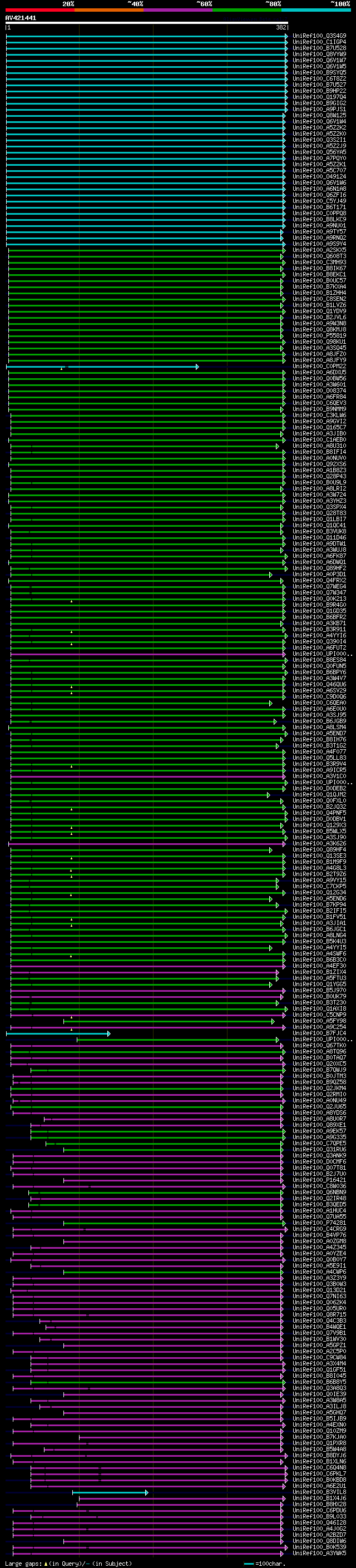This screenshot has width=356, height=1568.
Task: Click the Large gaps legend text
Action: coord(68,1563)
